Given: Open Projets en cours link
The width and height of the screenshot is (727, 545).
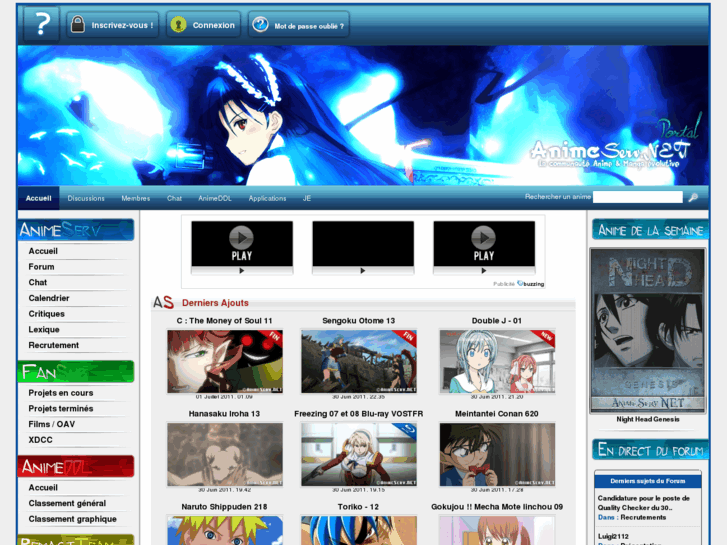Looking at the screenshot, I should 61,393.
